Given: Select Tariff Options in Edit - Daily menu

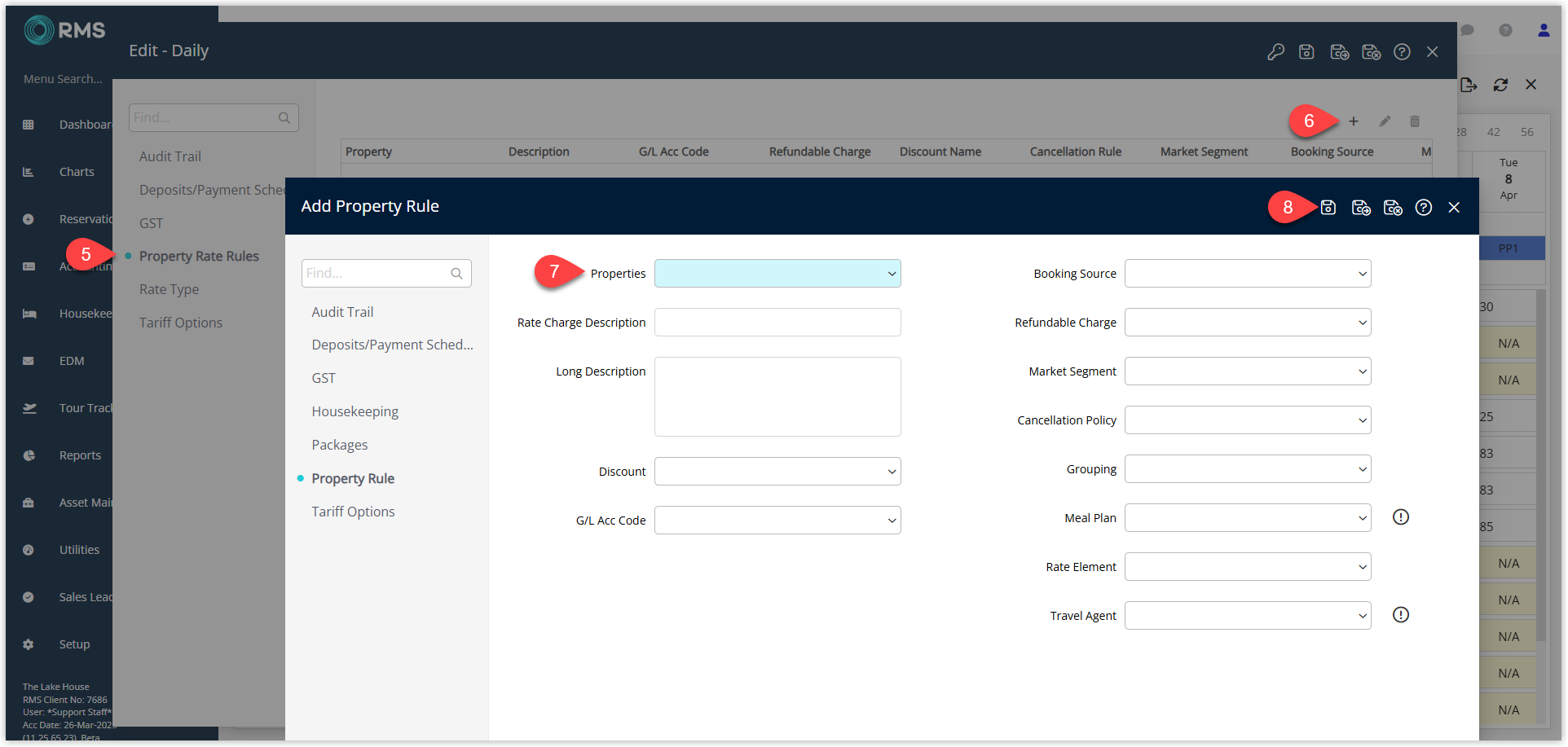Looking at the screenshot, I should coord(181,323).
